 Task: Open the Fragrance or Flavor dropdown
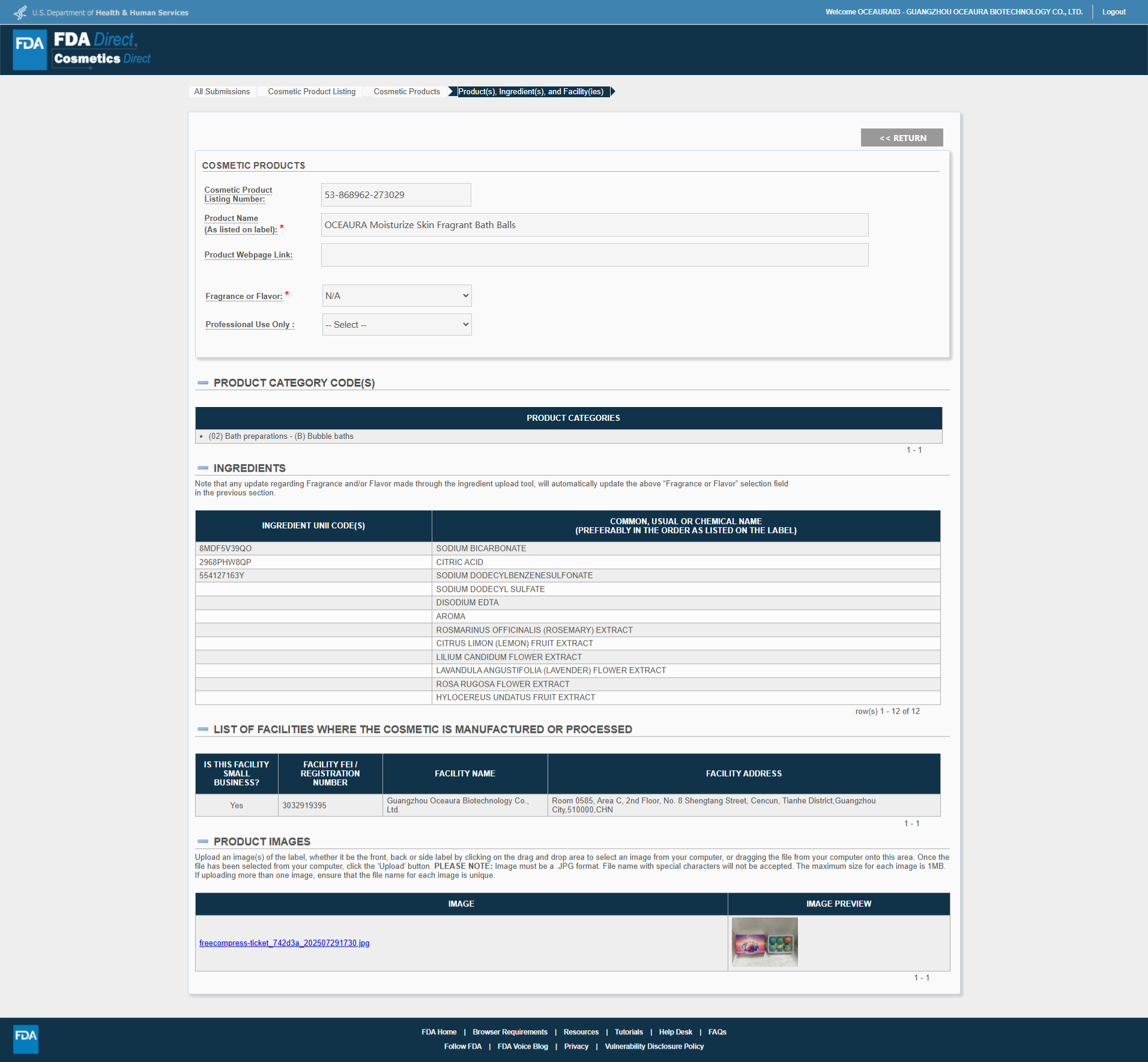397,296
